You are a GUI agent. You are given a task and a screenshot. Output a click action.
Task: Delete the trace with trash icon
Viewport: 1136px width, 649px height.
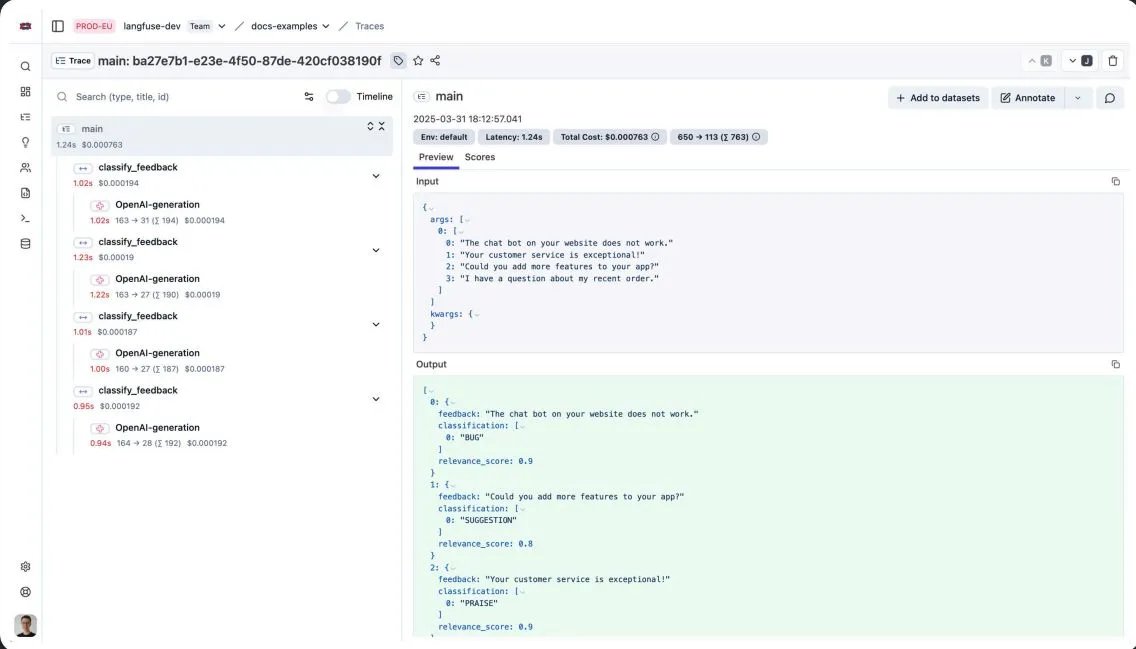pyautogui.click(x=1112, y=61)
